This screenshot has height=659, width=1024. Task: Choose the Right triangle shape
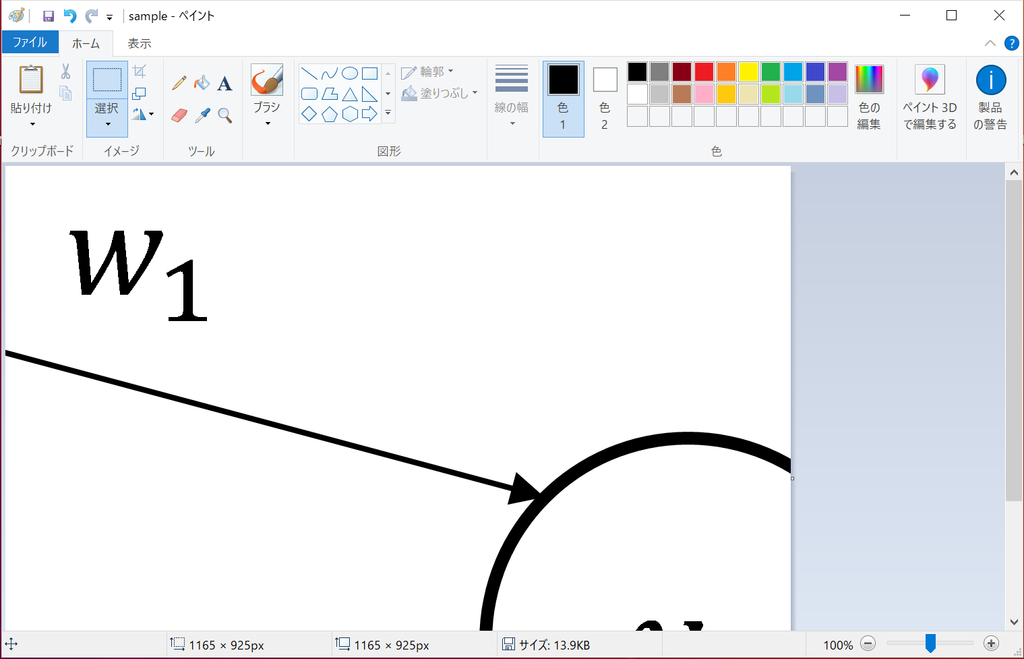[x=370, y=94]
